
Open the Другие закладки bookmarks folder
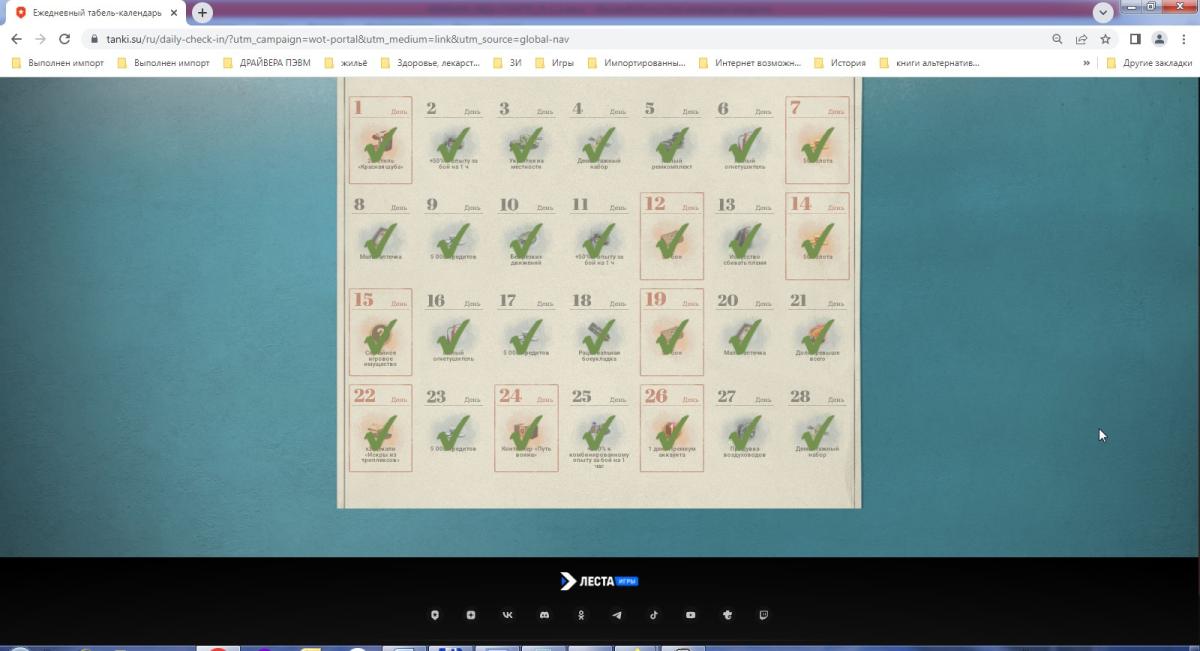(1147, 63)
